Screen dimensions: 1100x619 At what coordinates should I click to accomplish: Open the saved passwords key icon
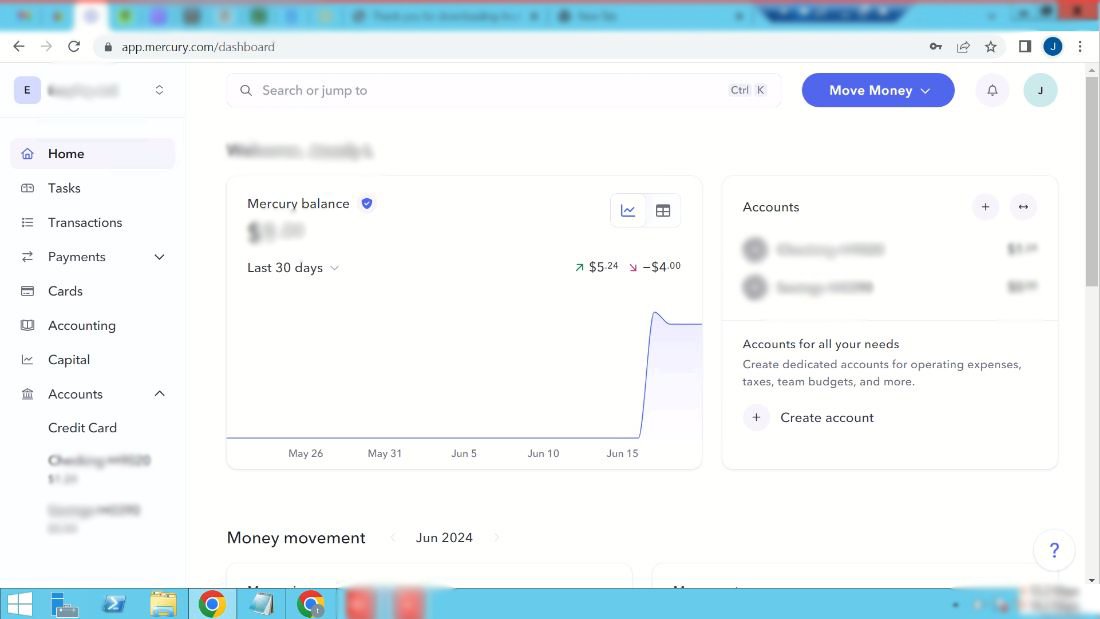tap(935, 46)
